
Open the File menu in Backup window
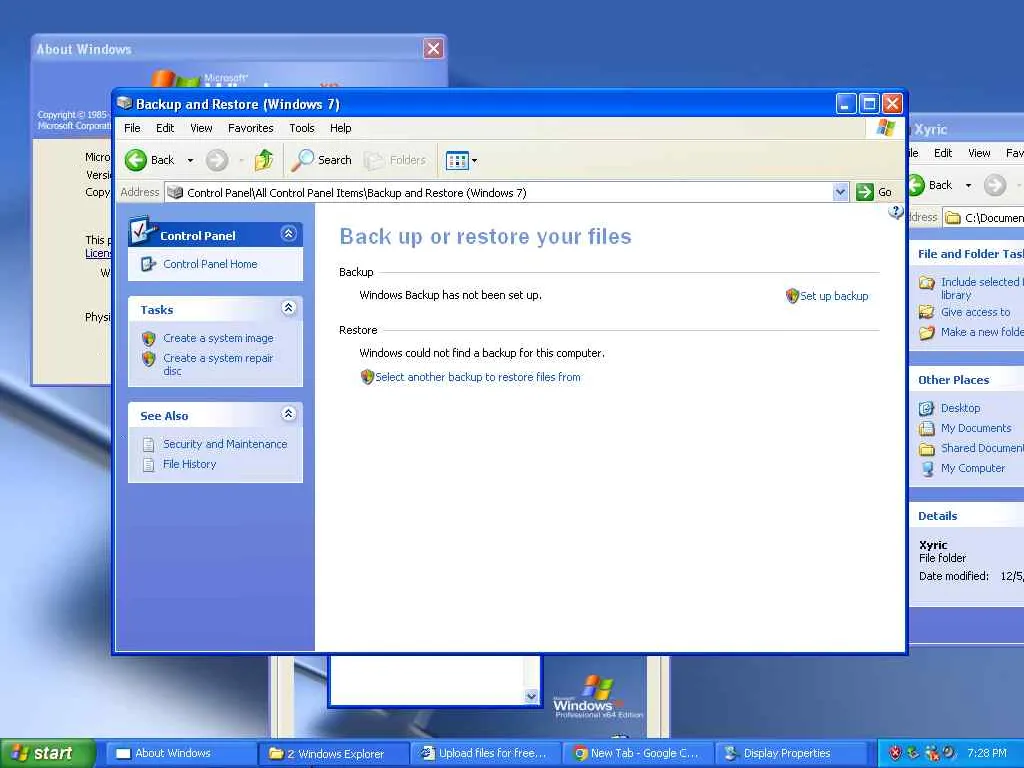133,128
